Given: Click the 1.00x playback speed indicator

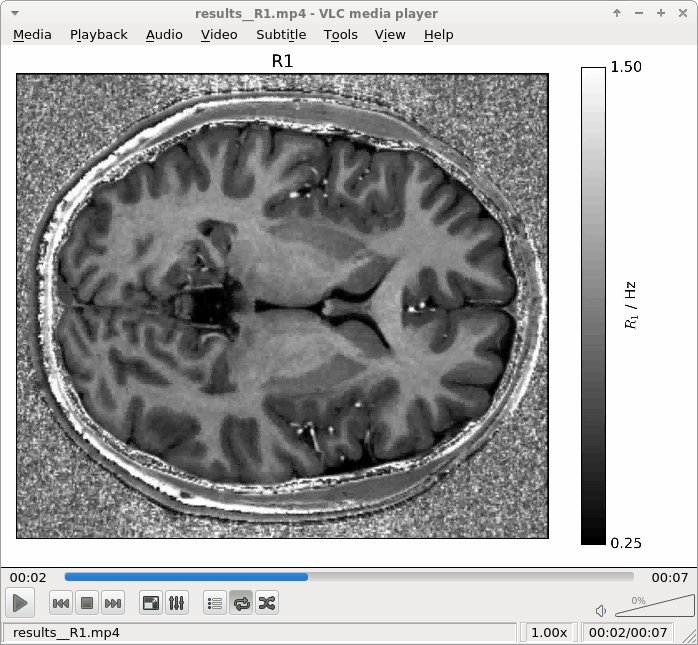Looking at the screenshot, I should [548, 633].
